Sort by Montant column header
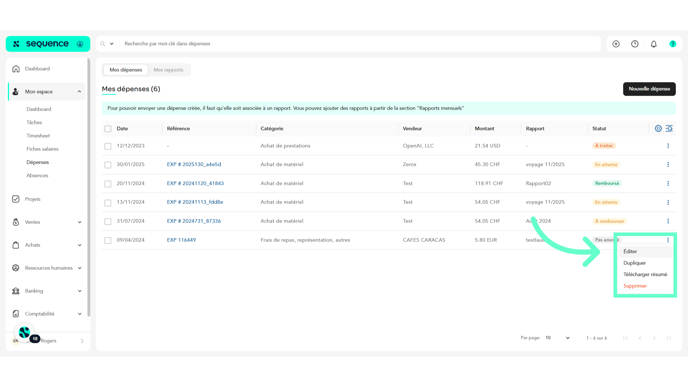Image resolution: width=688 pixels, height=387 pixels. tap(484, 129)
